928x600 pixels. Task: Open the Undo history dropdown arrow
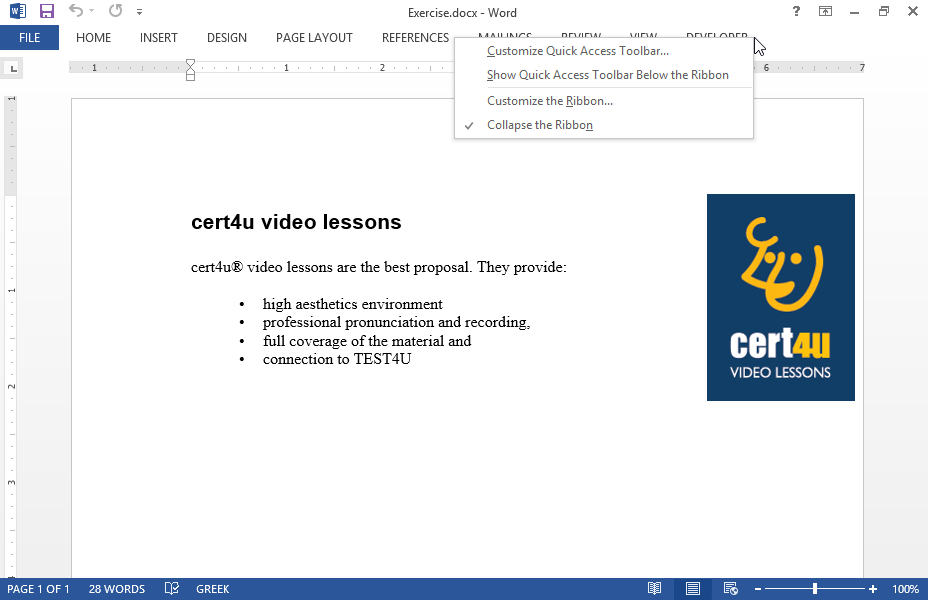coord(92,11)
